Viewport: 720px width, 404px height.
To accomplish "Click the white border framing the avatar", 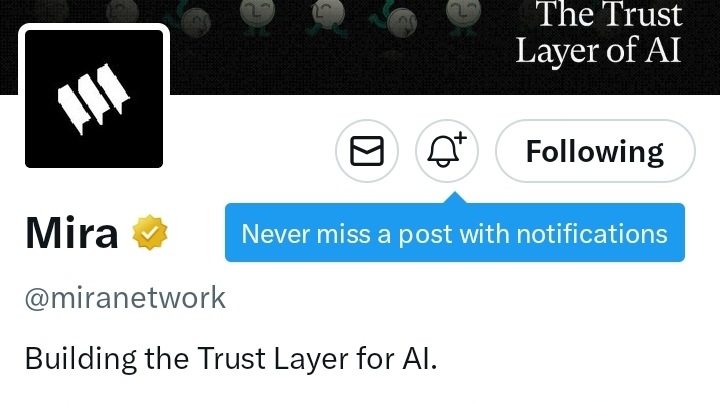I will (x=94, y=27).
